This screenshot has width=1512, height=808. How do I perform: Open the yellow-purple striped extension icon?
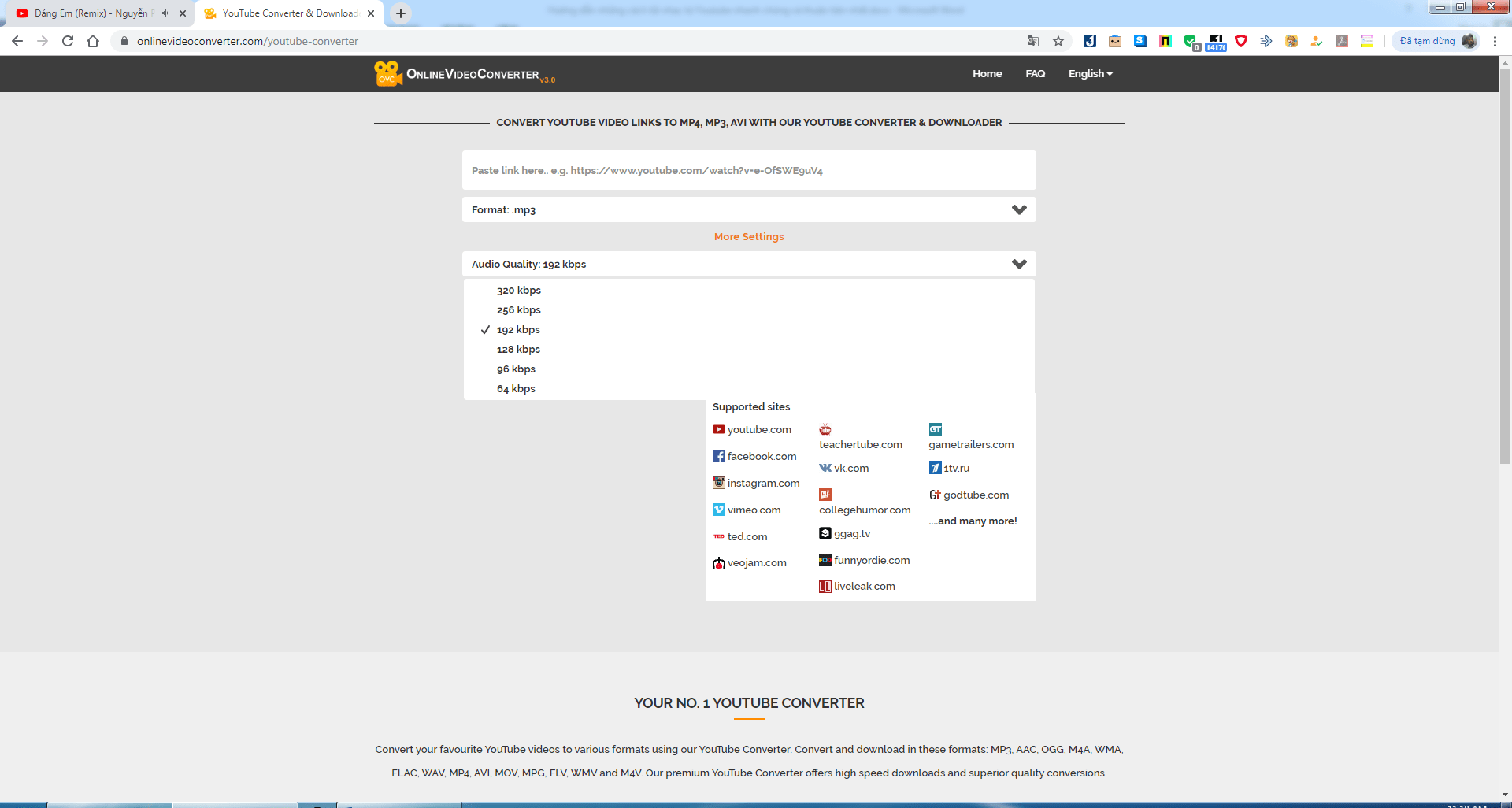1367,41
